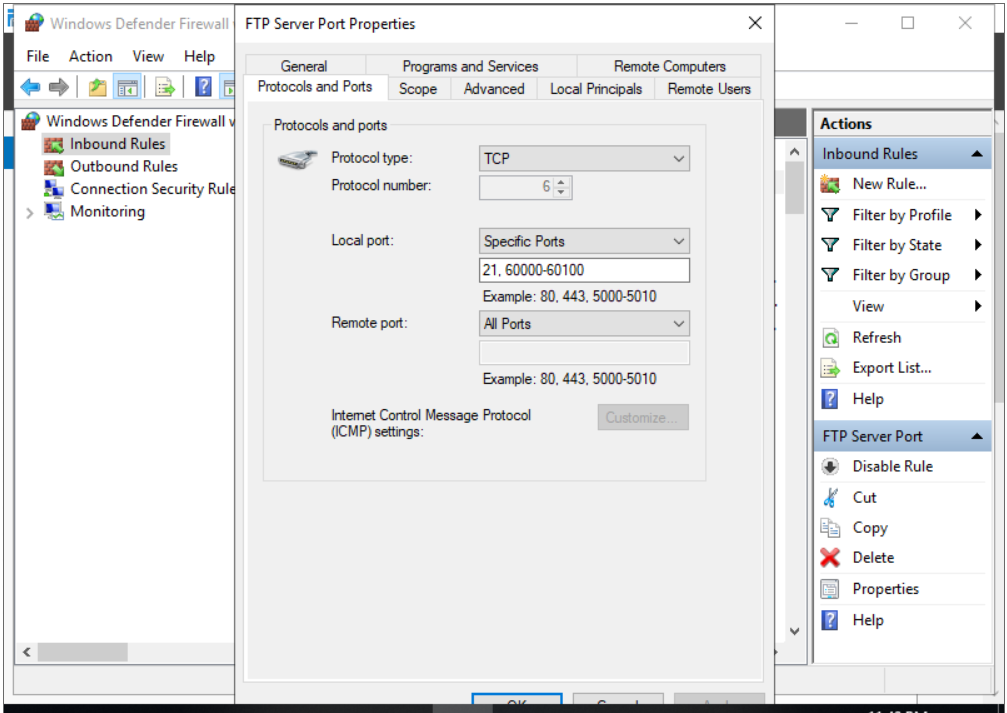Click the Refresh icon in Actions pane
The width and height of the screenshot is (1007, 713).
(830, 337)
